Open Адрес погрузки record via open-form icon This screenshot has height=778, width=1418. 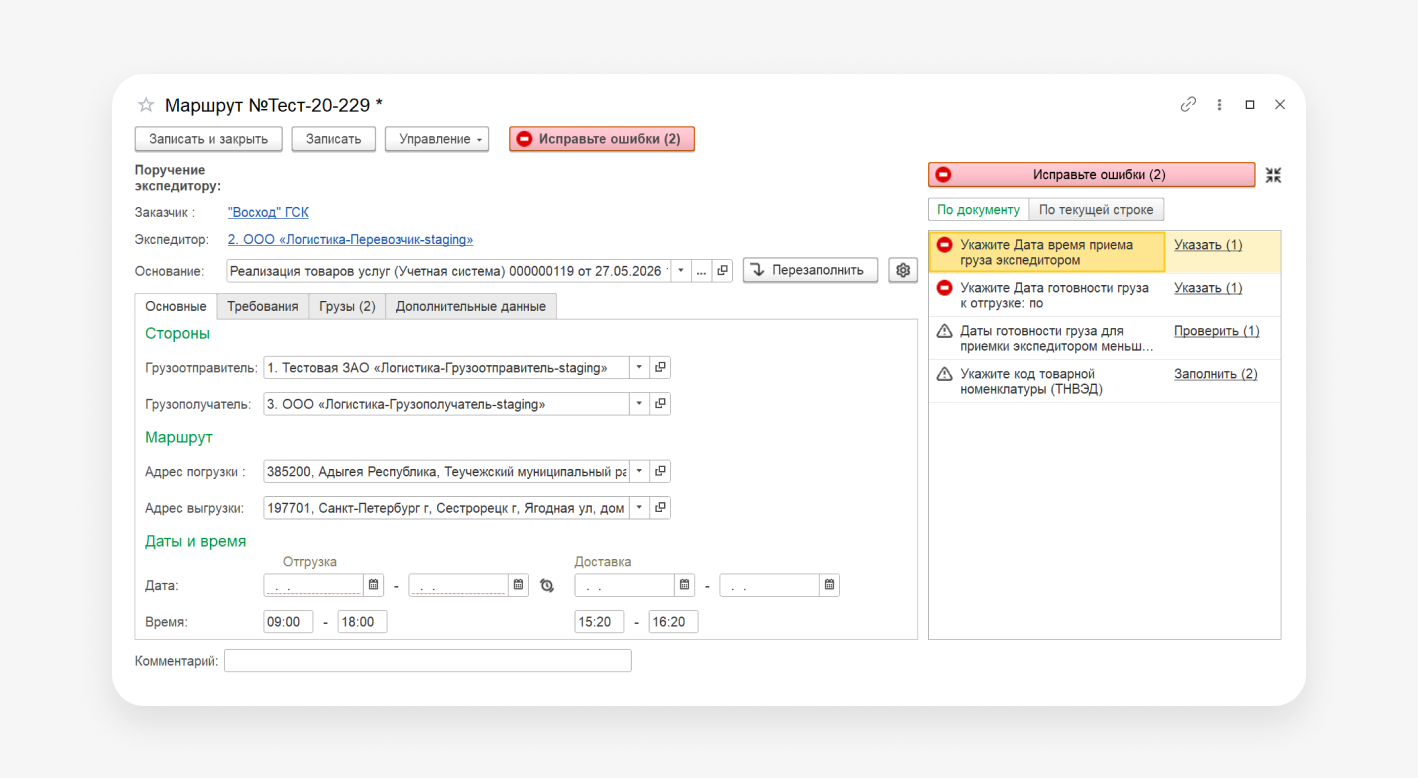[660, 471]
